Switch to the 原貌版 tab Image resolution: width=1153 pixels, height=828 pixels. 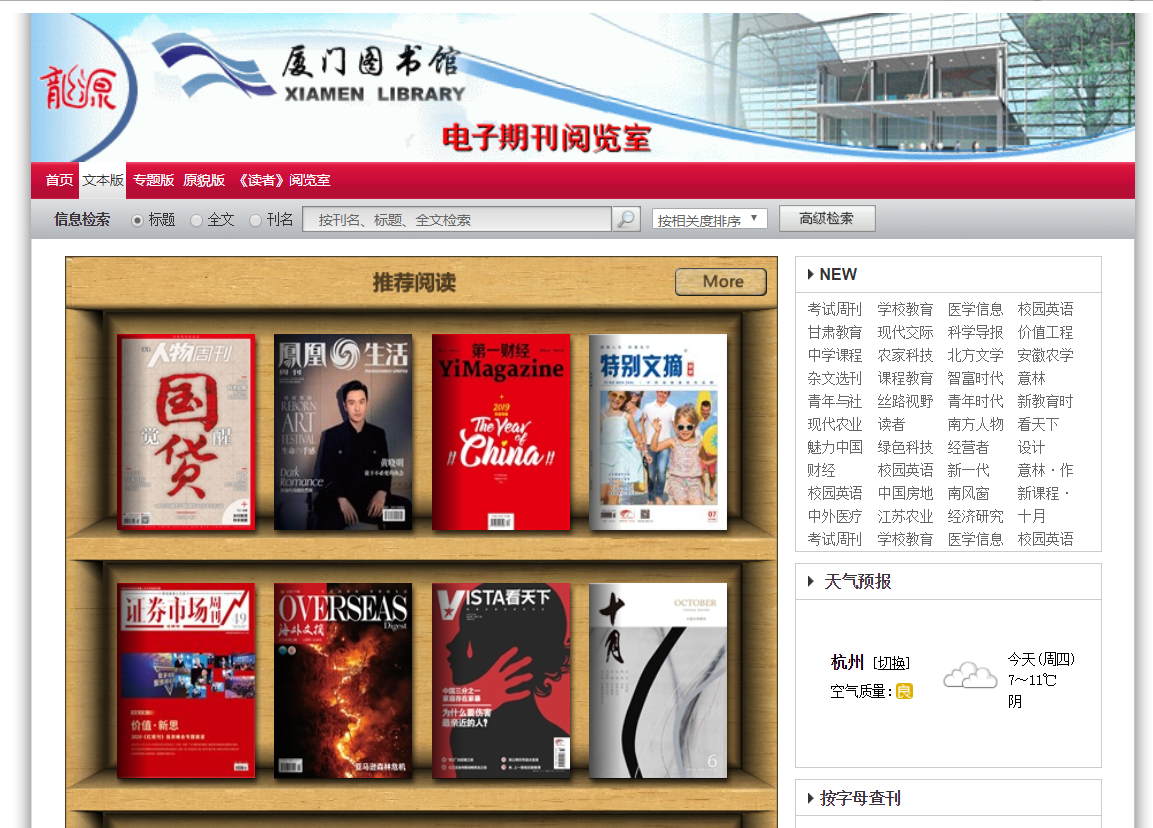pyautogui.click(x=204, y=180)
